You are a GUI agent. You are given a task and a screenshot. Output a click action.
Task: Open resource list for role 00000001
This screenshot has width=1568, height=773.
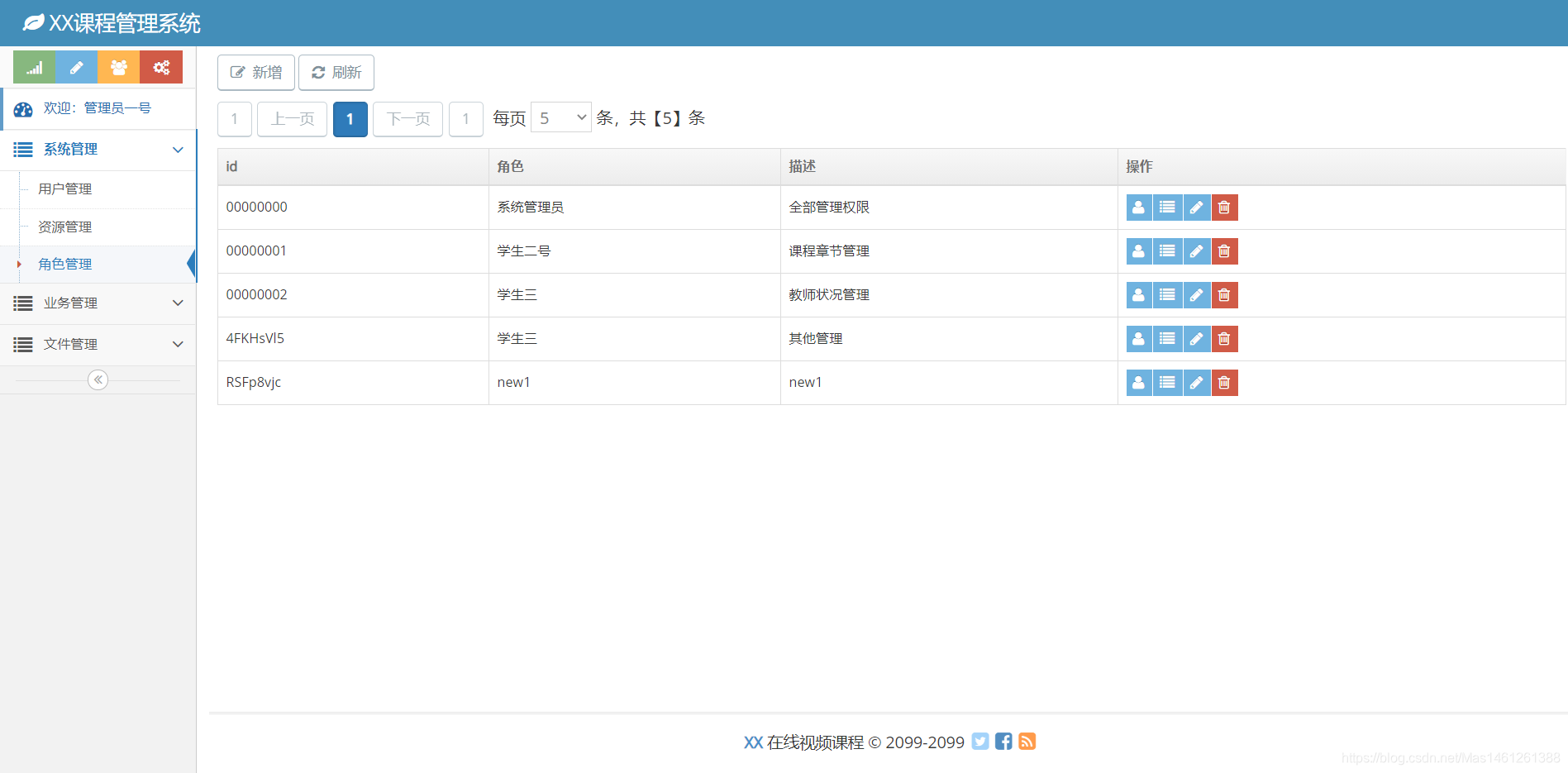[1167, 251]
